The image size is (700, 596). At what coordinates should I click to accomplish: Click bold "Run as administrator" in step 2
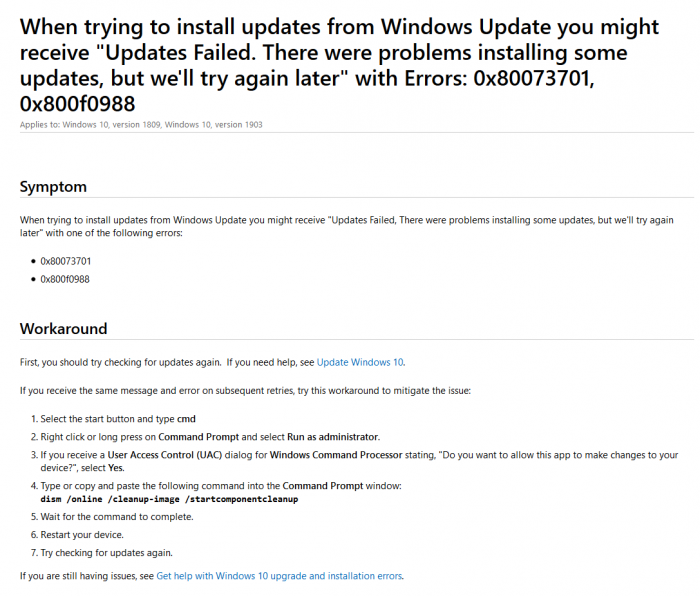tap(334, 437)
